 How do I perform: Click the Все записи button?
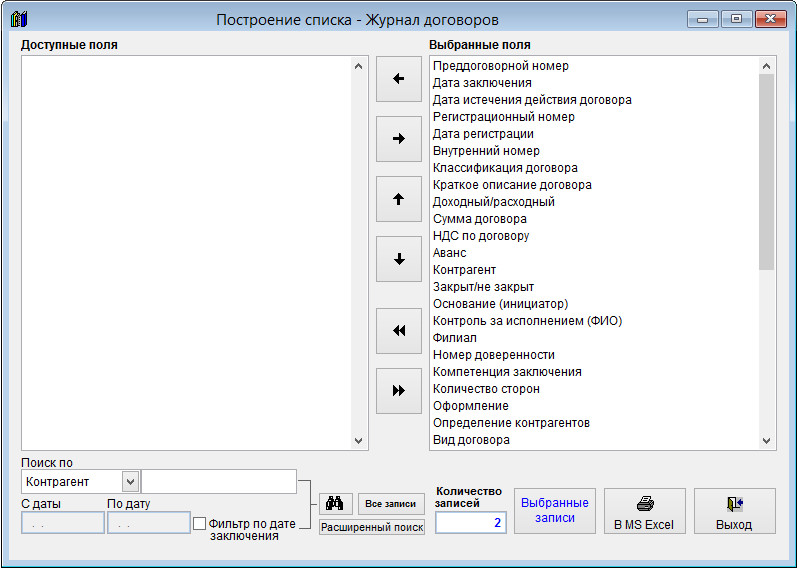pos(391,503)
